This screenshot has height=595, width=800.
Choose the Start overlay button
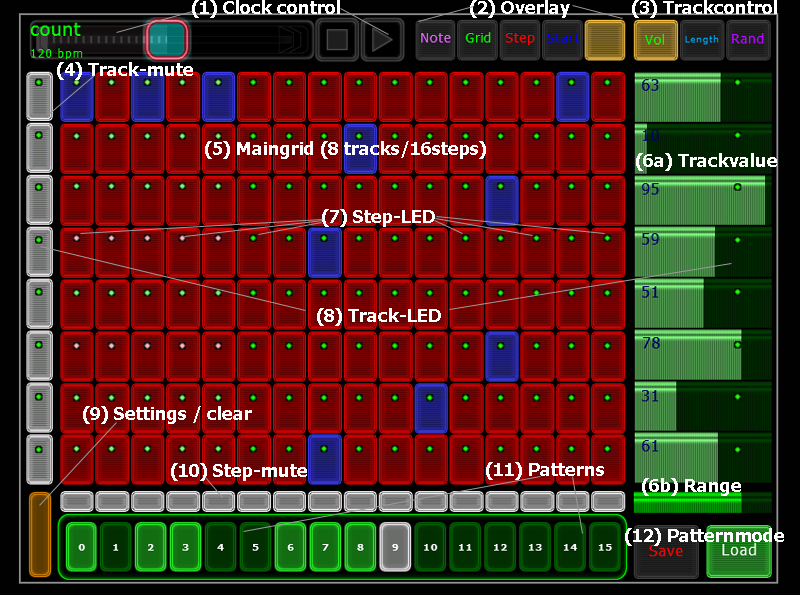click(562, 40)
